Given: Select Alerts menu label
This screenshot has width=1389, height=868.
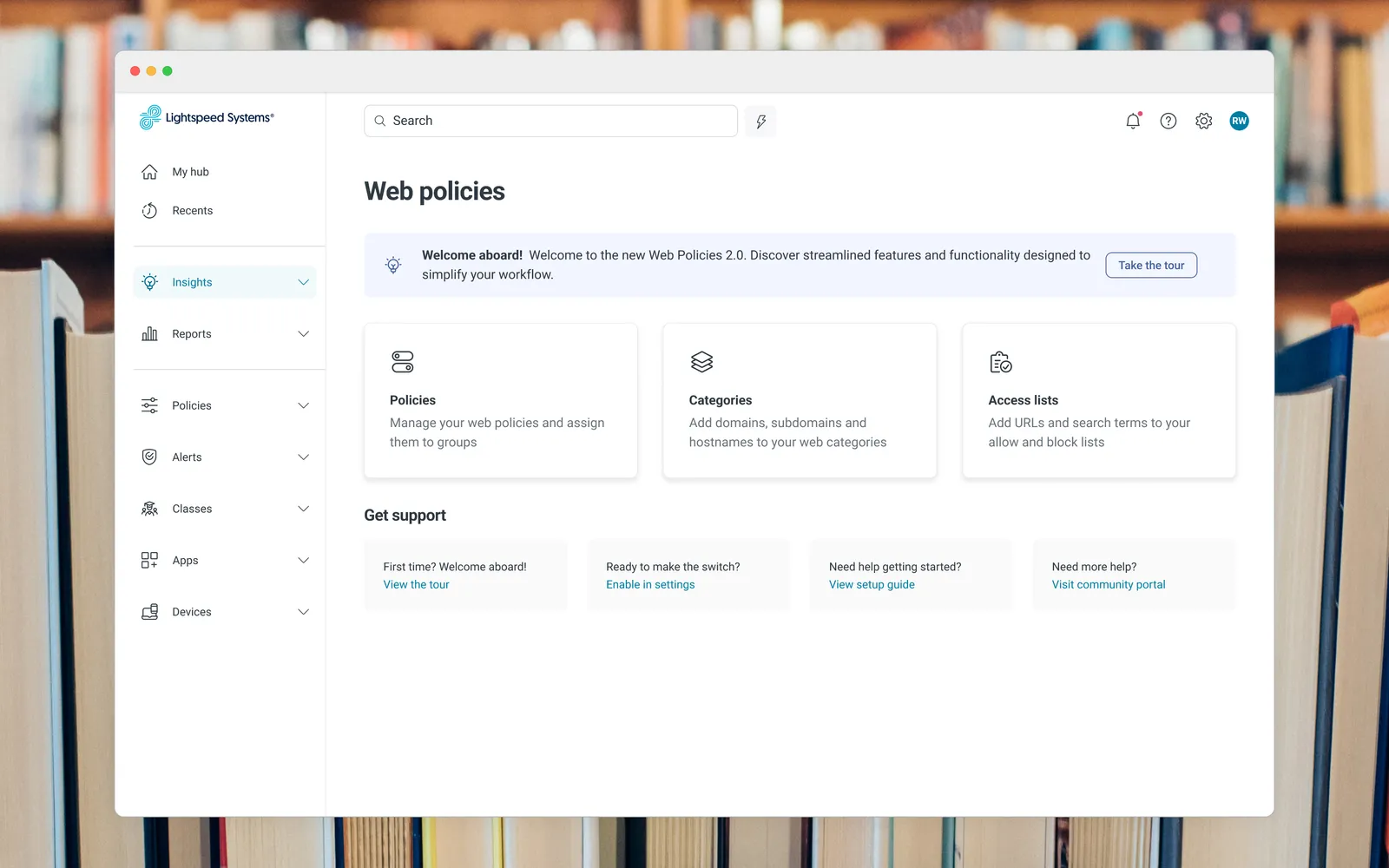Looking at the screenshot, I should point(187,457).
